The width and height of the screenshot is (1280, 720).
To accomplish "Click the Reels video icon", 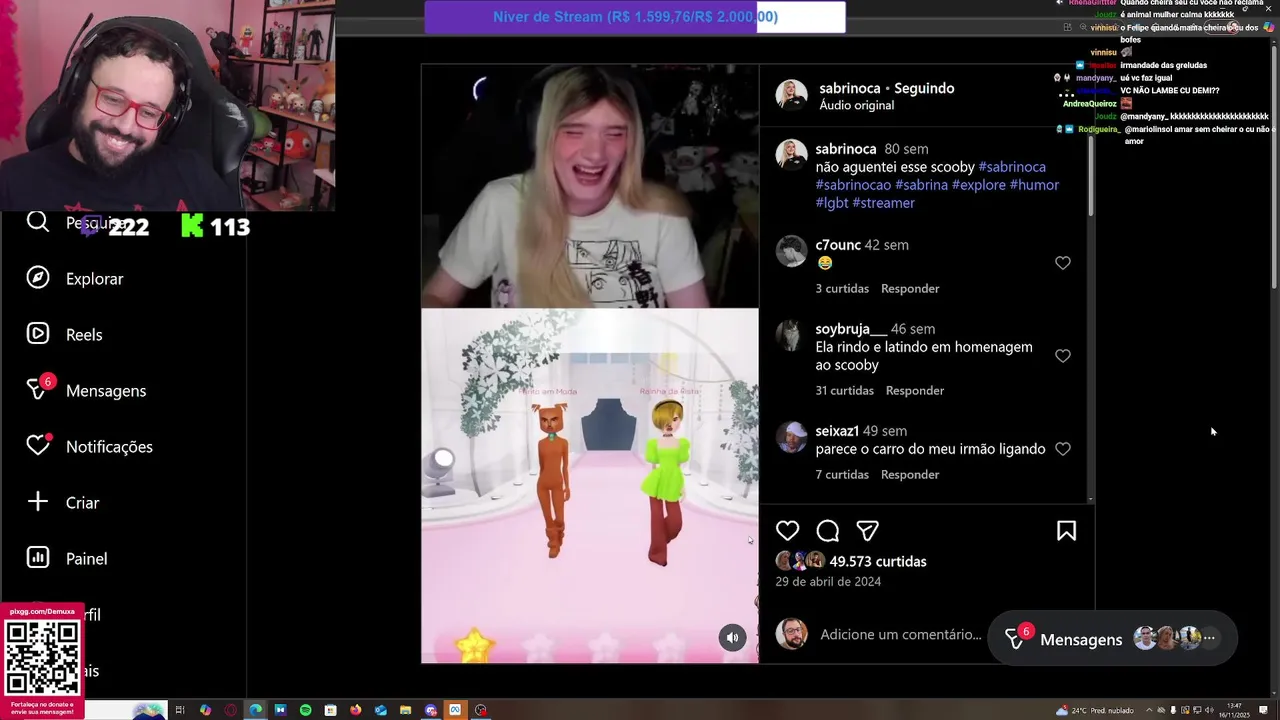I will coord(38,334).
